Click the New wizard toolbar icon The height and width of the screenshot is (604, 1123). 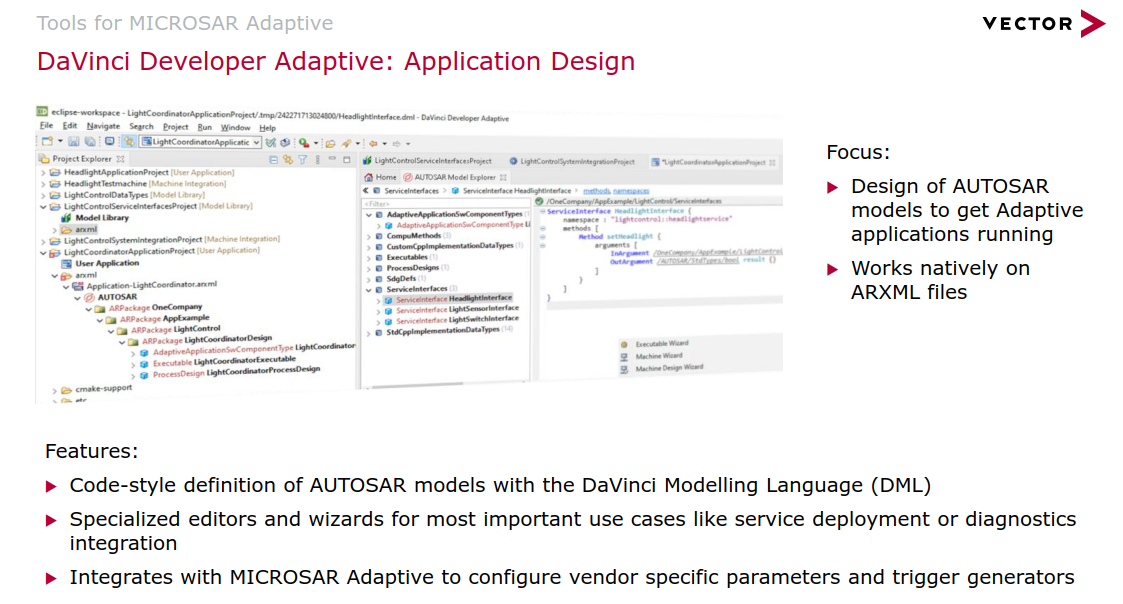47,142
